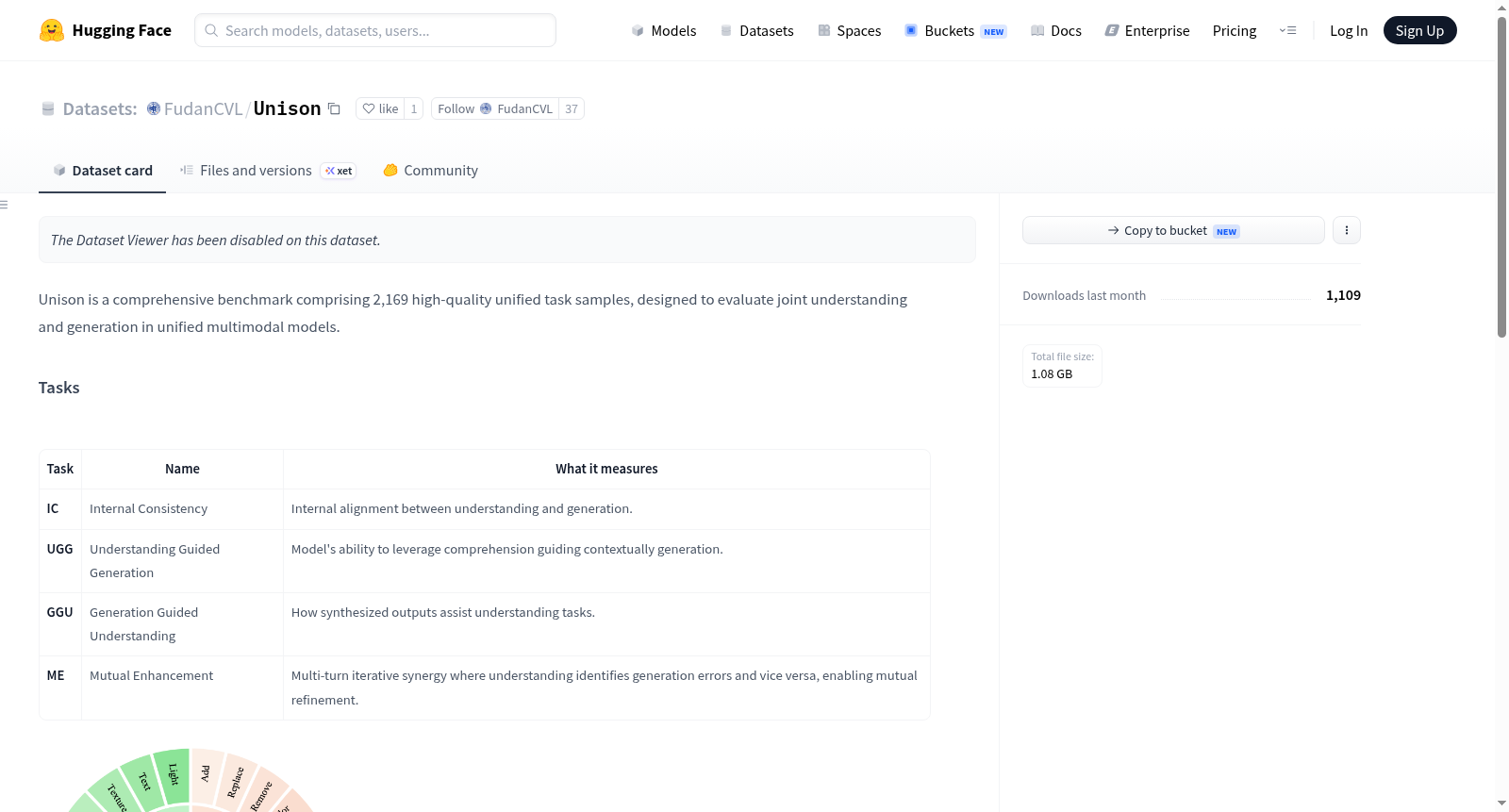1509x812 pixels.
Task: Click the Downloads last month label
Action: point(1084,295)
